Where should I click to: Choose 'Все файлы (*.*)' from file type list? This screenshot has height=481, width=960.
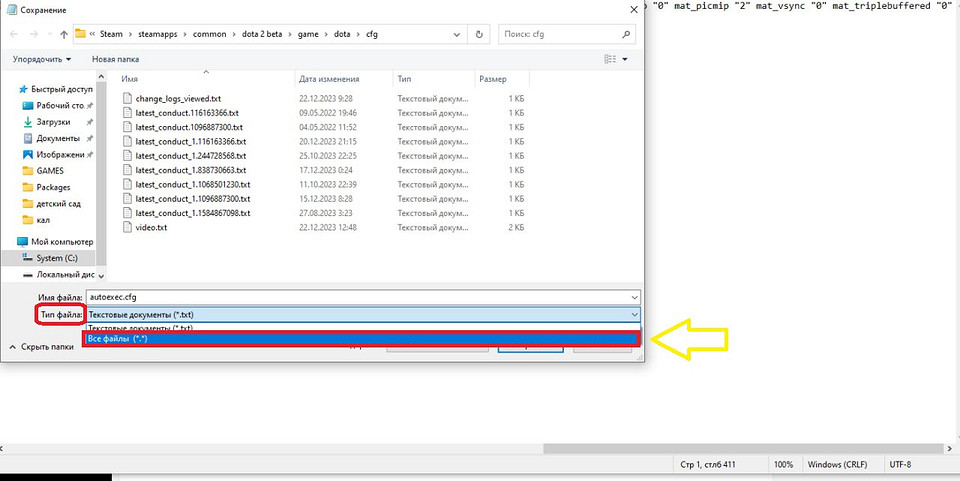pos(360,340)
